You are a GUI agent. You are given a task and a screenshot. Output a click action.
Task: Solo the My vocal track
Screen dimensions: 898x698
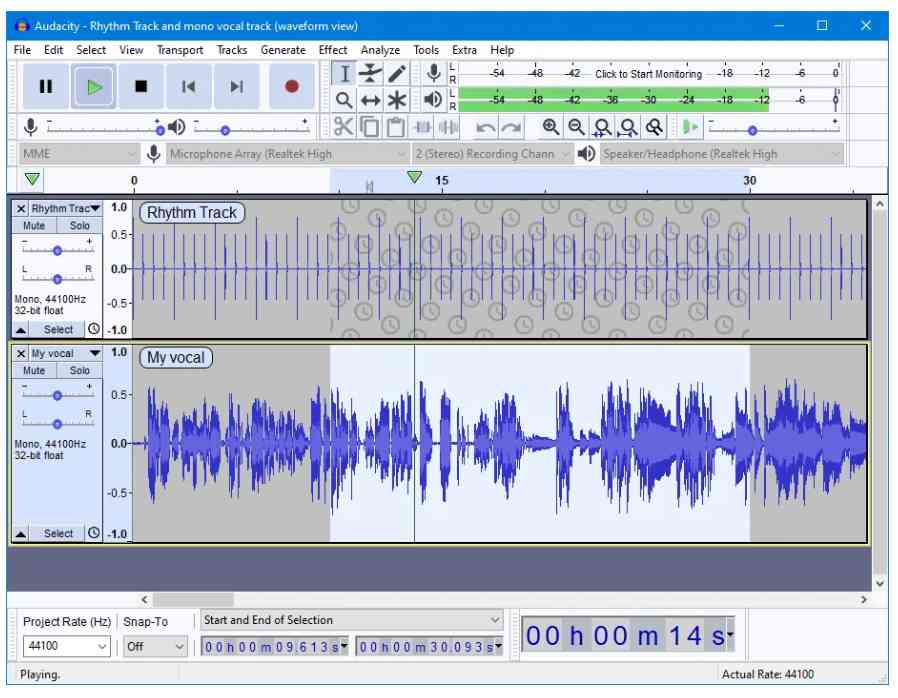coord(80,370)
